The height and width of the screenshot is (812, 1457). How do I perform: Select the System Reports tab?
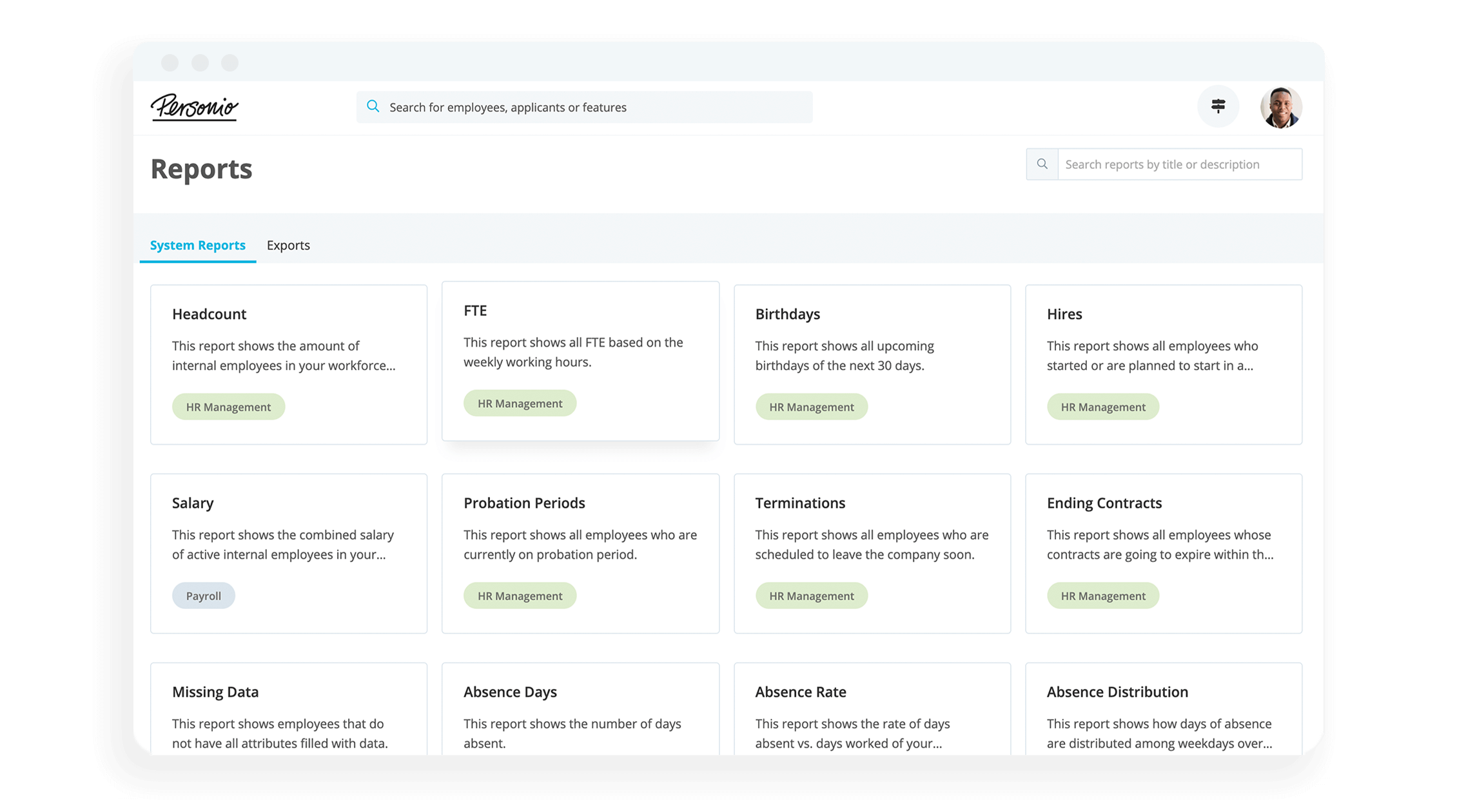(197, 245)
